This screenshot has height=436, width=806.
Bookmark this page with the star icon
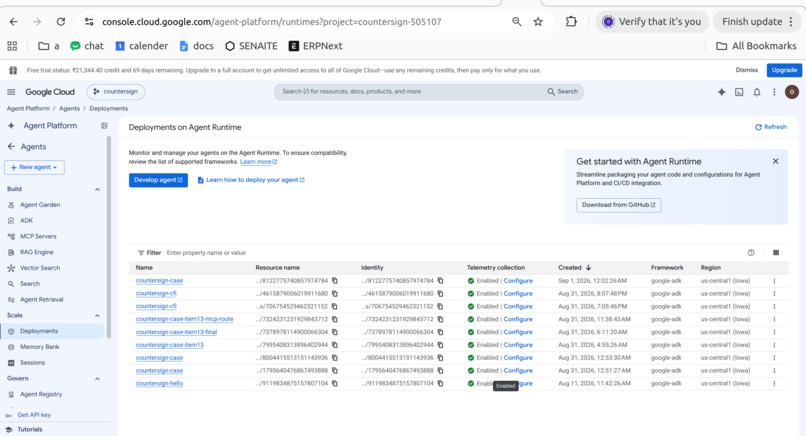(x=538, y=22)
